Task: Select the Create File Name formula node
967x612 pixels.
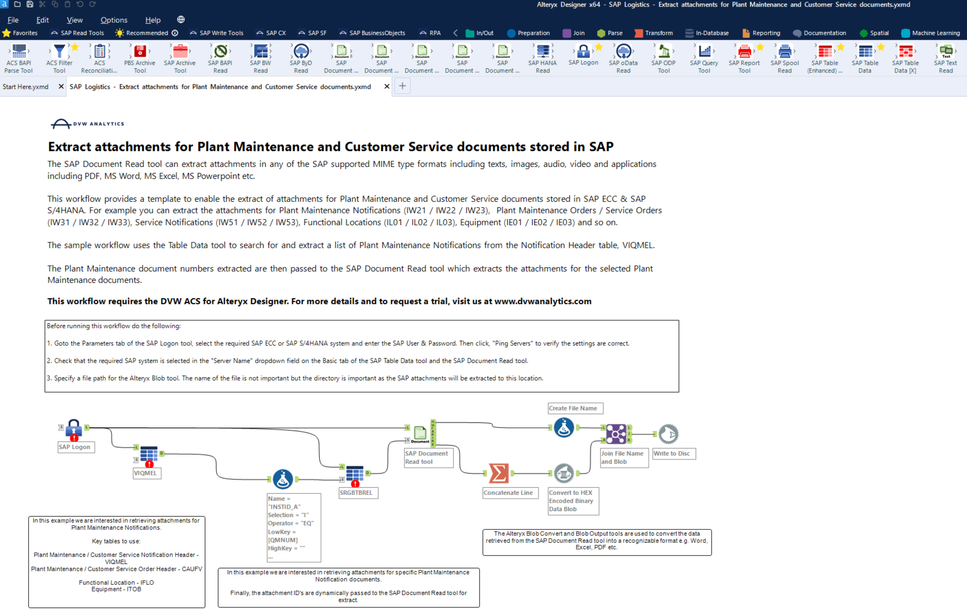Action: [564, 428]
